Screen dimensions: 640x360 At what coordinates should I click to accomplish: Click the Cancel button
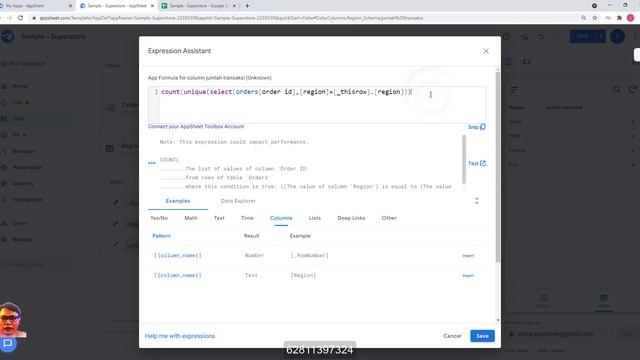pos(452,336)
